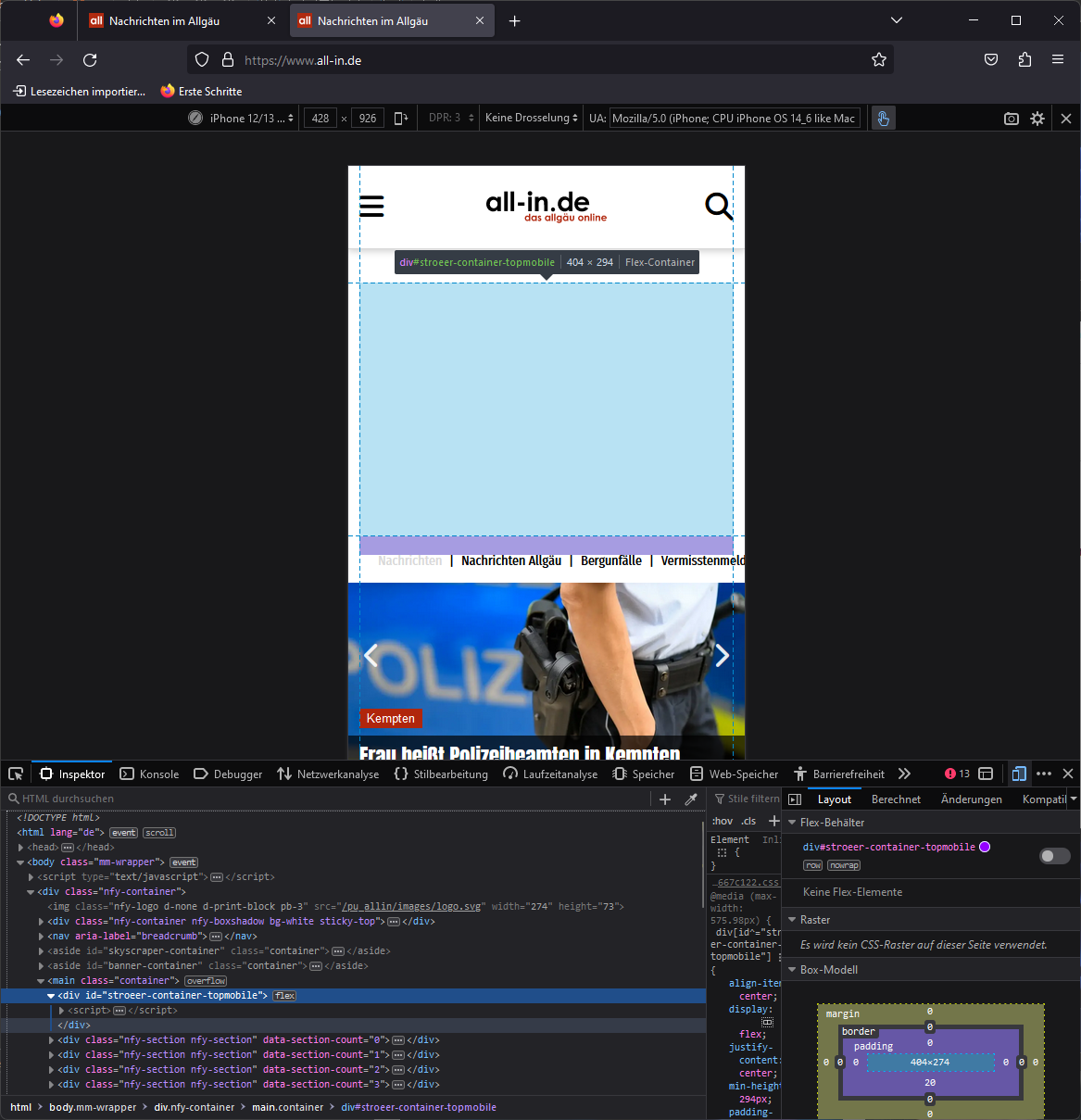Bookmark this page with the star icon
Screen dimensions: 1081x1120
879,60
